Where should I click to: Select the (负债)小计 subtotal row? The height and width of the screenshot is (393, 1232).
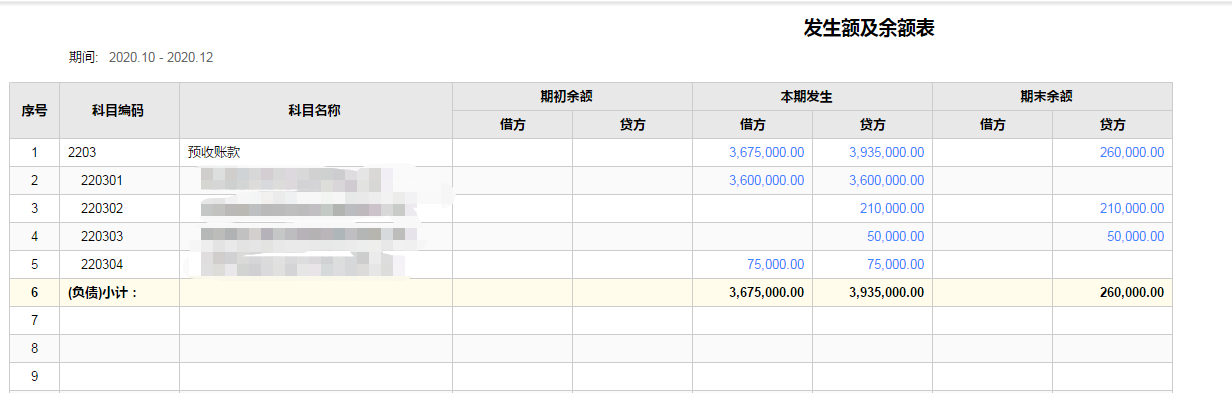click(x=591, y=293)
